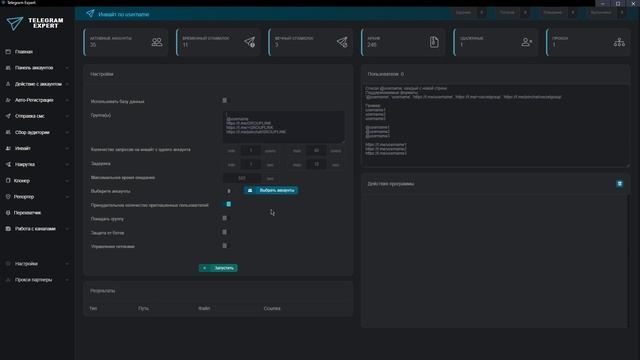This screenshot has width=640, height=360.
Task: Click the deleted accounts person icon
Action: click(x=527, y=42)
